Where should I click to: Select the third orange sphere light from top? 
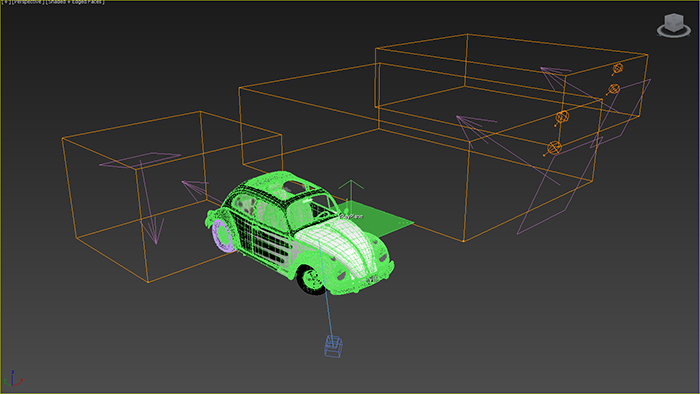[x=562, y=117]
